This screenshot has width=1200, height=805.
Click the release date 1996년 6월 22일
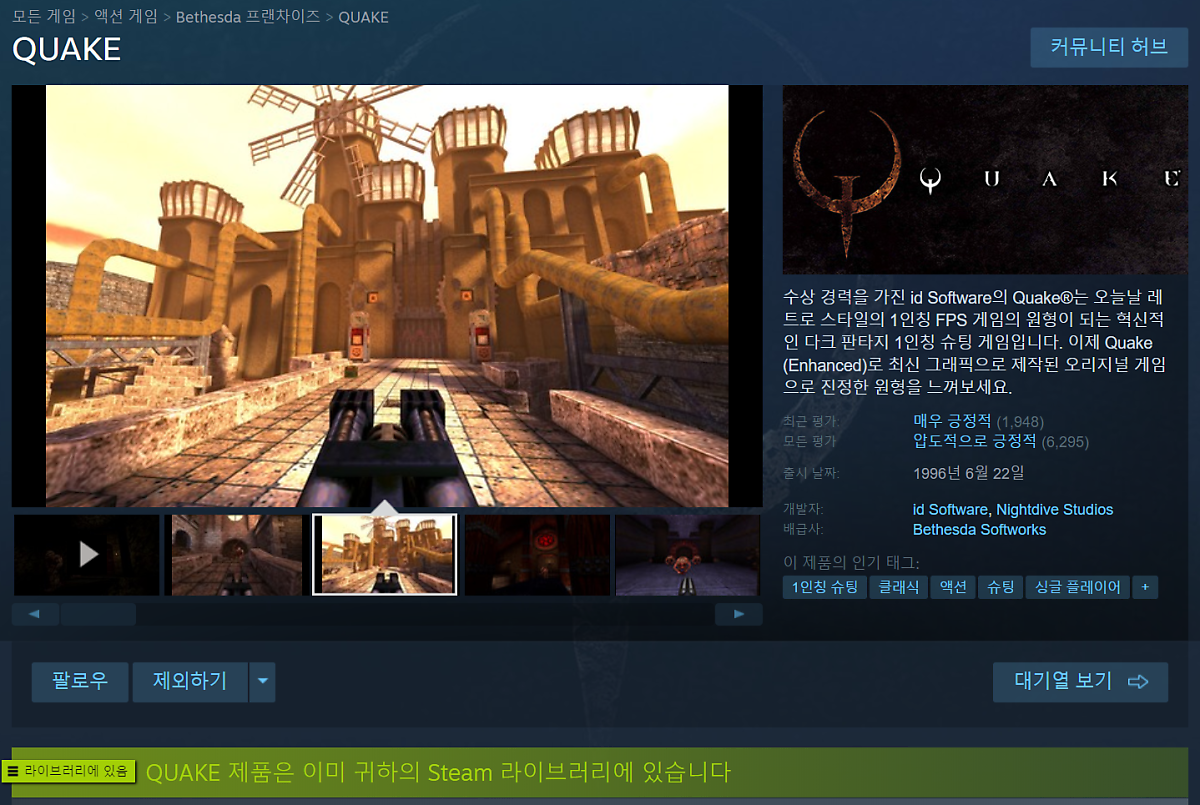tap(968, 473)
